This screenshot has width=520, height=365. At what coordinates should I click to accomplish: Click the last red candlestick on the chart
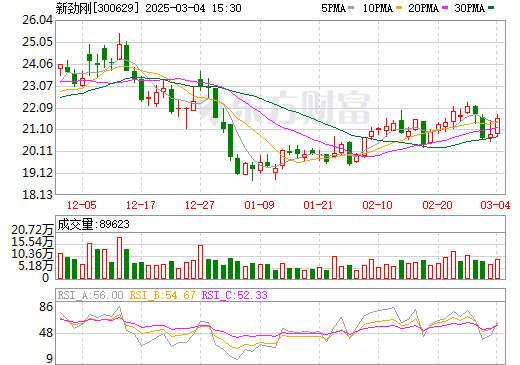click(x=498, y=126)
